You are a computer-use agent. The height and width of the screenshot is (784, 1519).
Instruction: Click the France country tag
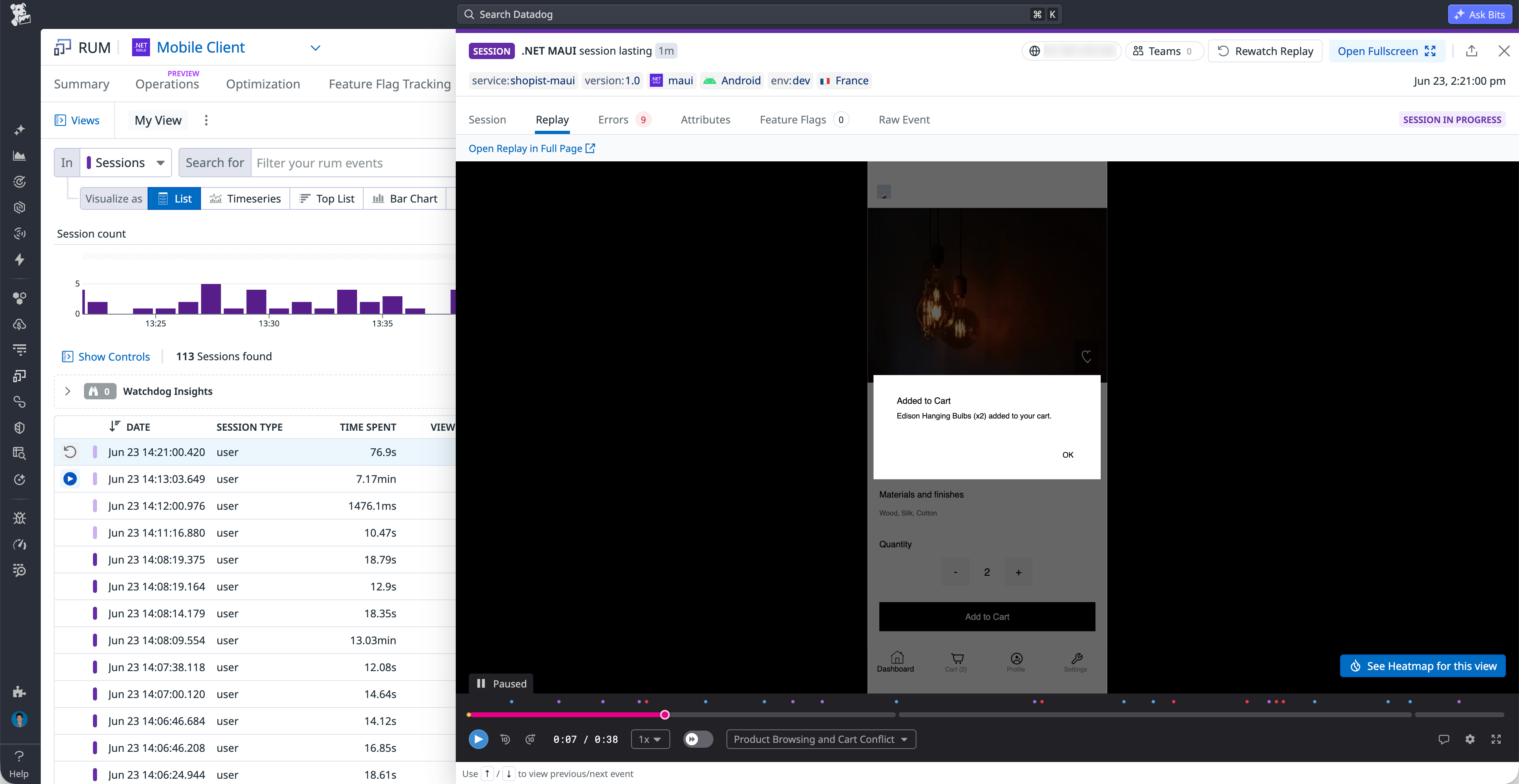point(844,81)
